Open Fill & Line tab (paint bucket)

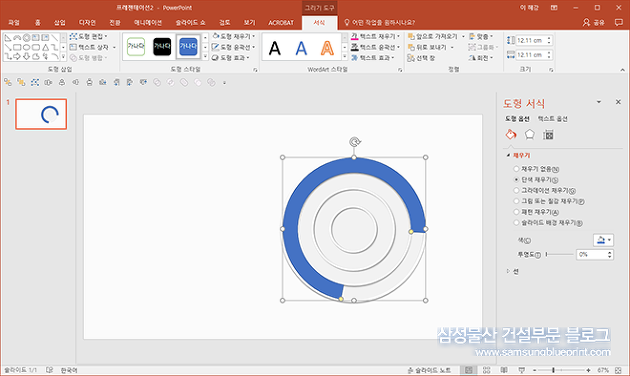pos(511,135)
